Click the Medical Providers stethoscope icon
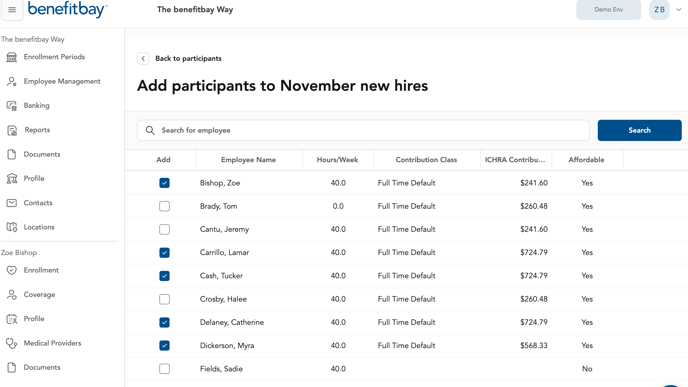The width and height of the screenshot is (688, 387). (12, 344)
